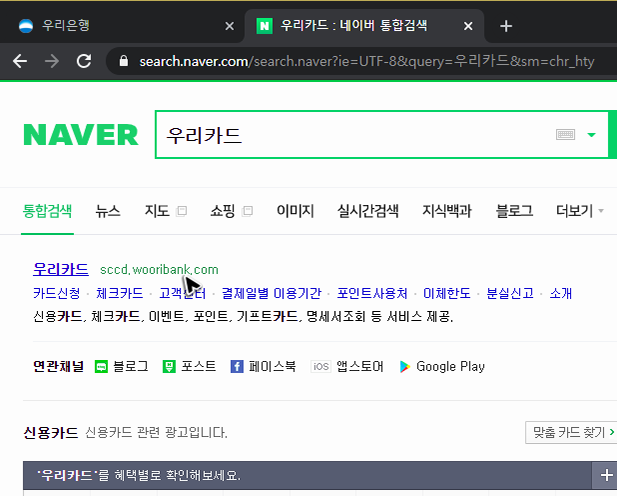The image size is (617, 496).
Task: Open a new tab with the plus button
Action: click(506, 26)
